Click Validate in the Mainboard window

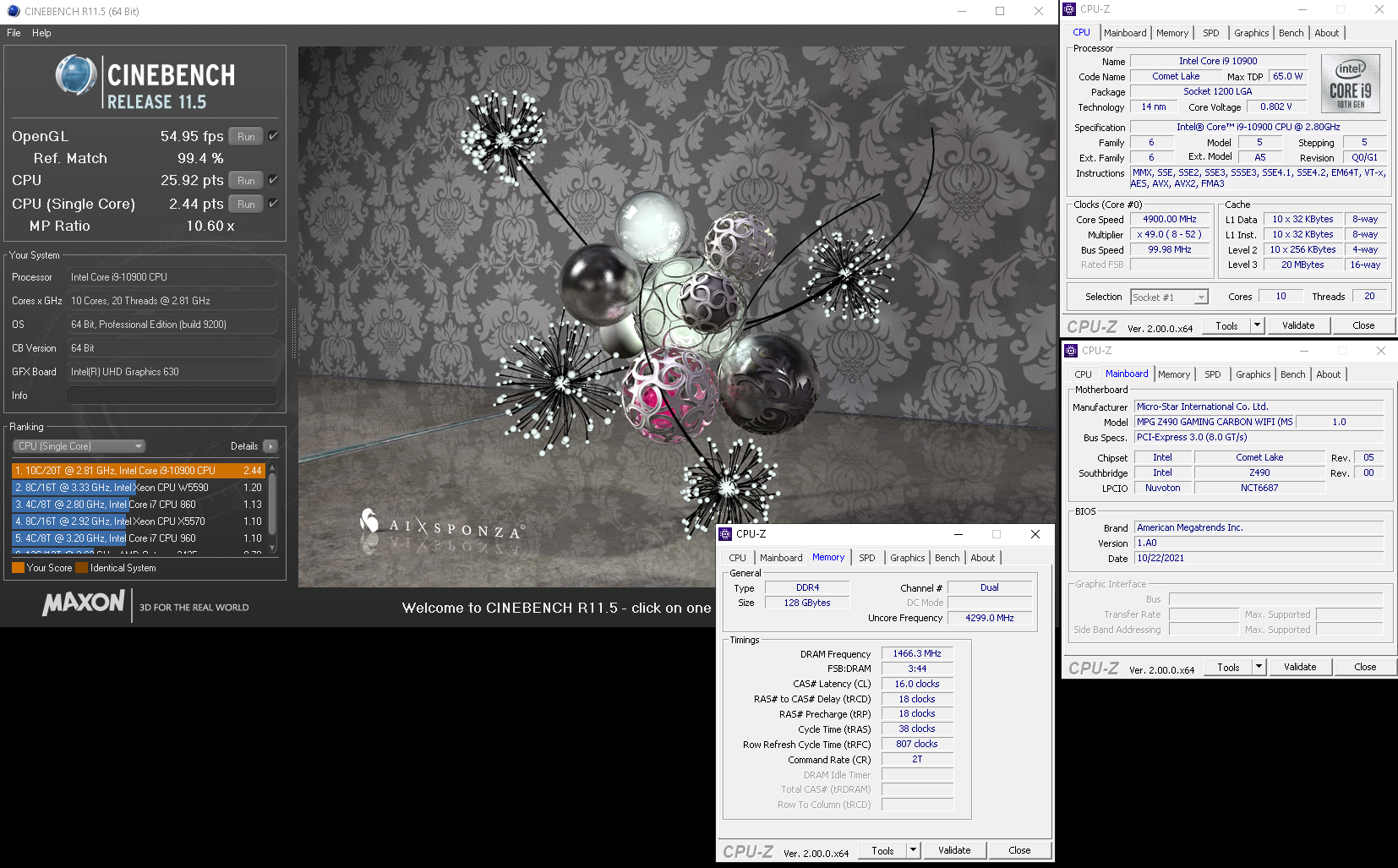(x=1300, y=667)
